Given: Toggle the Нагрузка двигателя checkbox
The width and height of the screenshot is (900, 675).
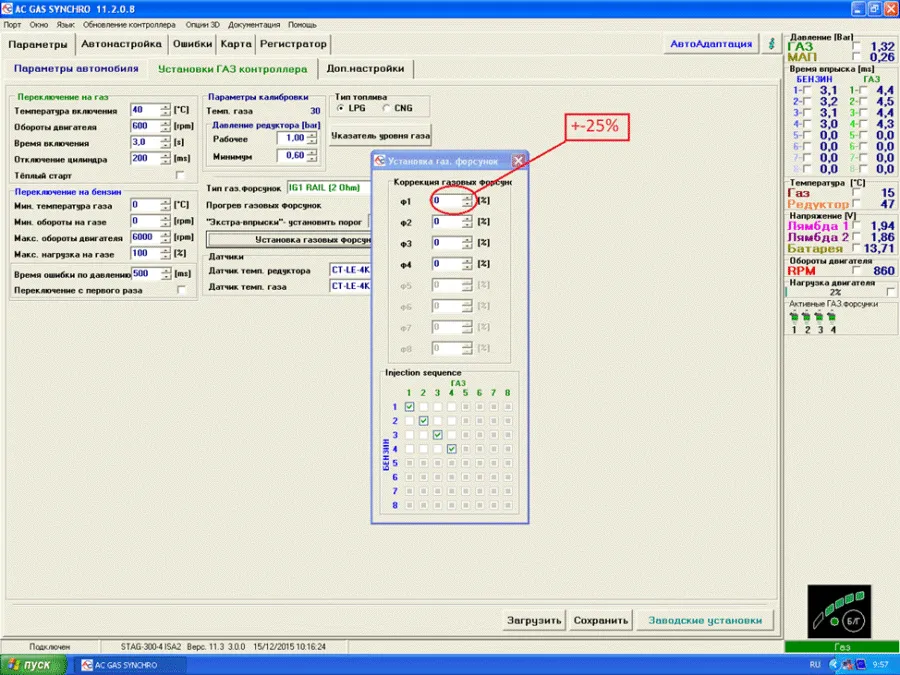Looking at the screenshot, I should (890, 292).
